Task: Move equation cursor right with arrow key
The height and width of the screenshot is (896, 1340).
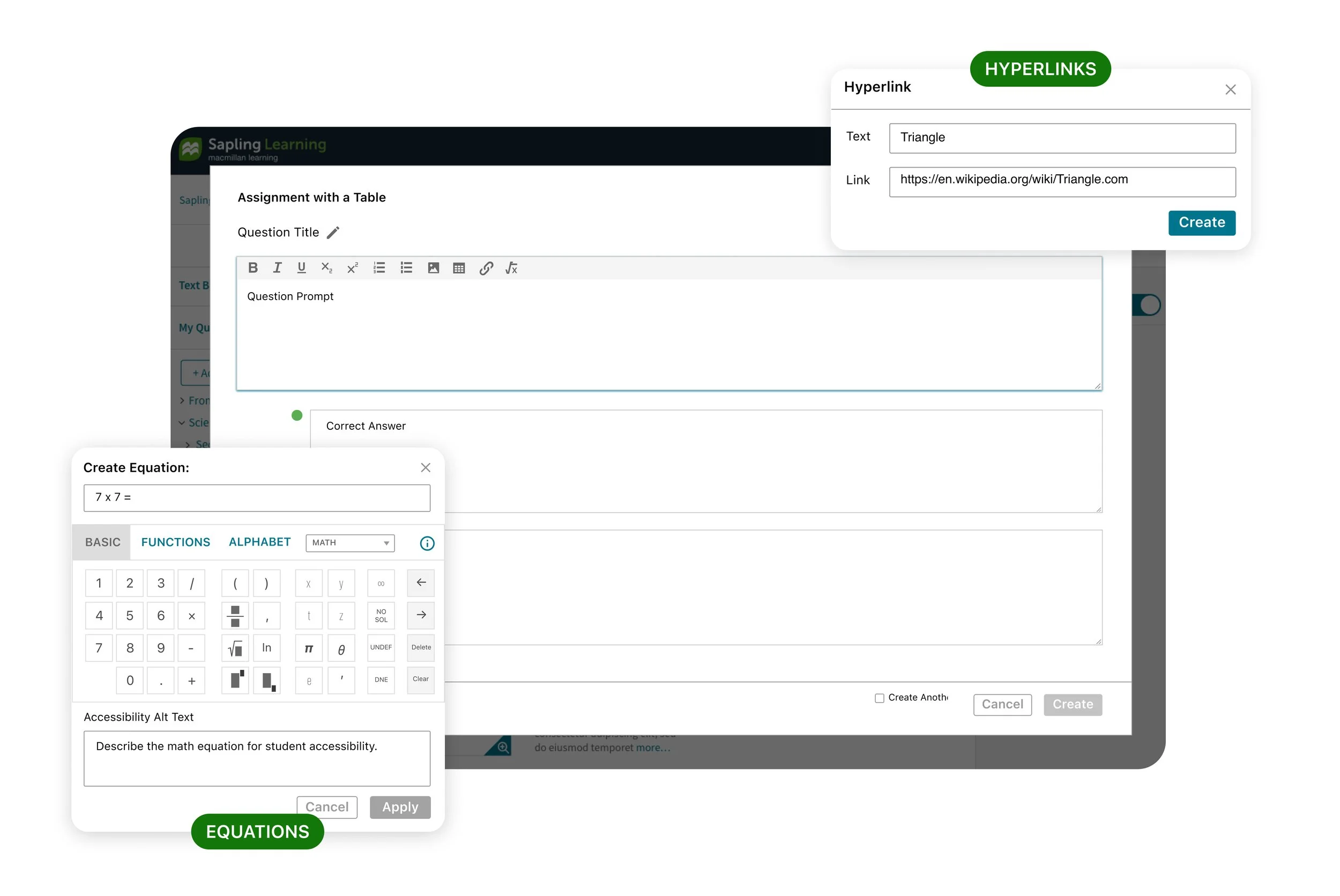Action: (421, 615)
